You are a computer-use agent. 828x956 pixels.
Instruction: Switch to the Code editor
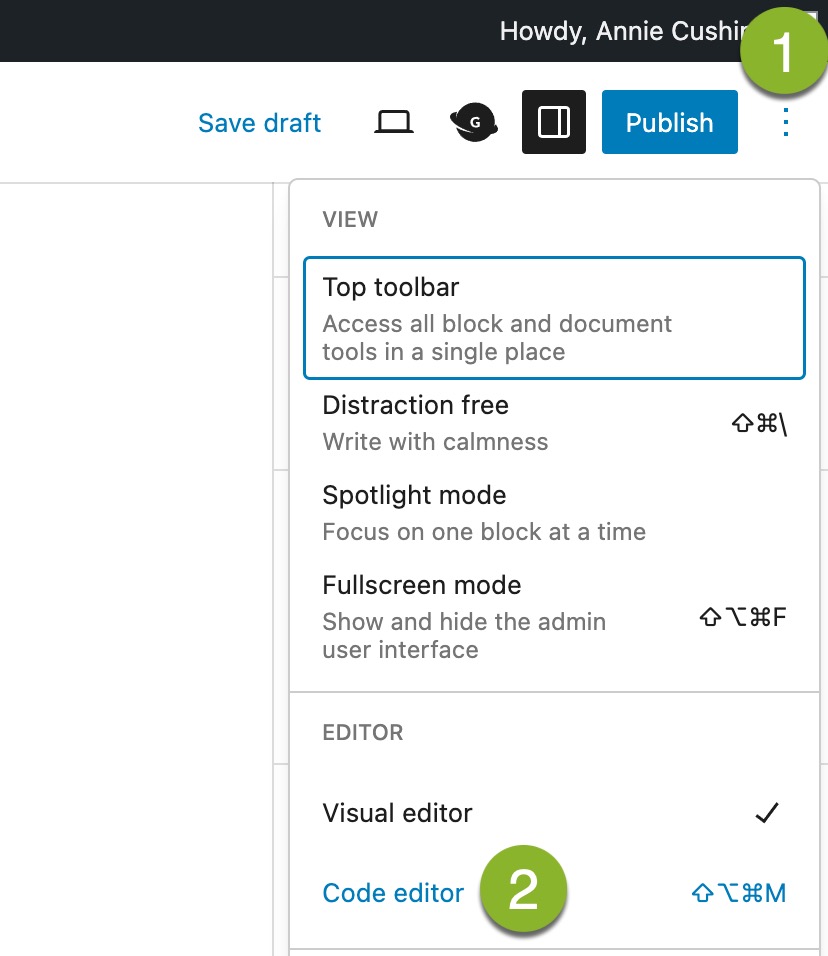(393, 893)
